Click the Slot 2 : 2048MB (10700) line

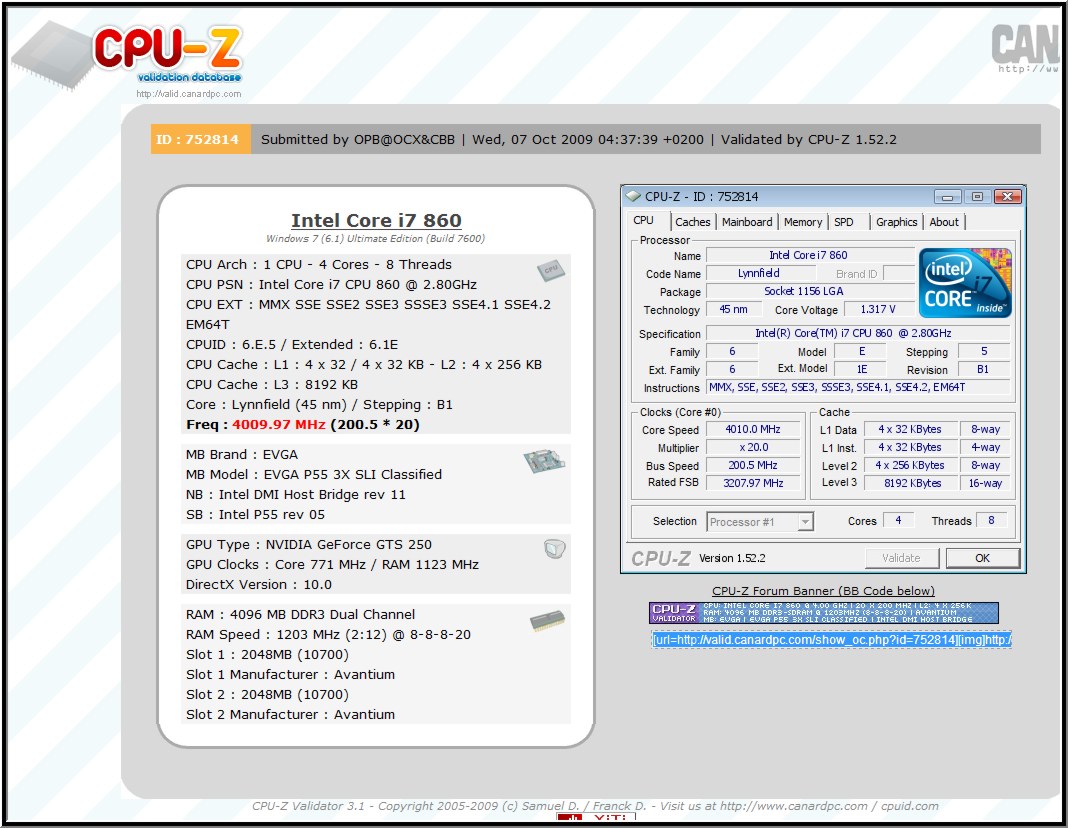click(x=267, y=695)
